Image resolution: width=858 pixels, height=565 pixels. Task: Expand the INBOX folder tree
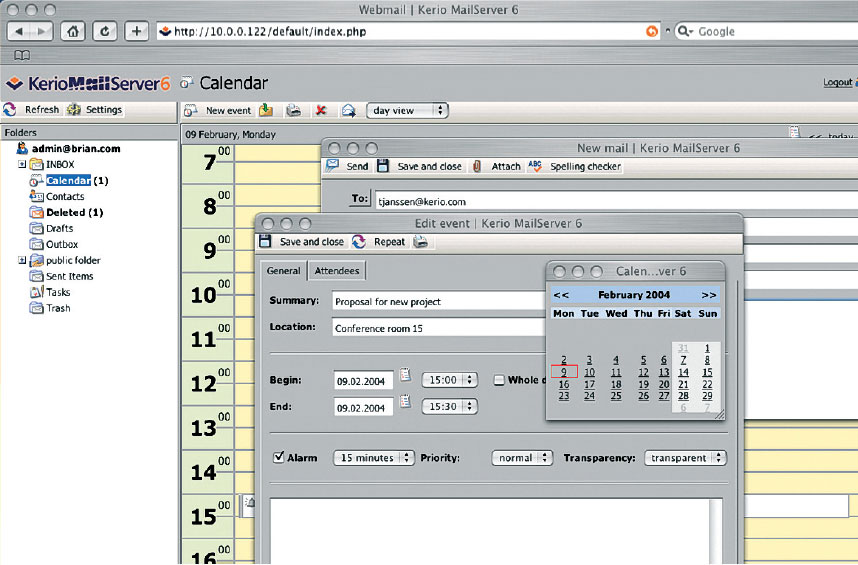coord(22,164)
